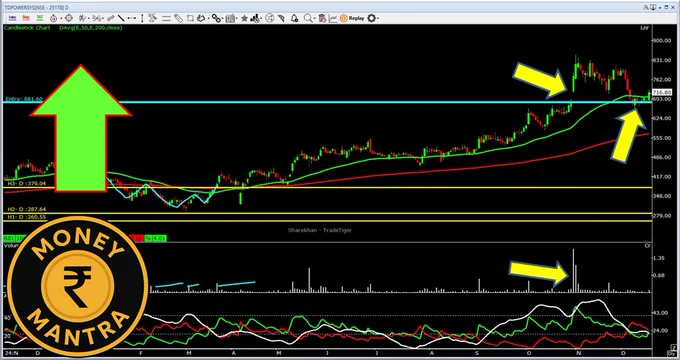Screen dimensions: 680x360
Task: Click the 'Candlestick Chart' label
Action: pos(27,28)
